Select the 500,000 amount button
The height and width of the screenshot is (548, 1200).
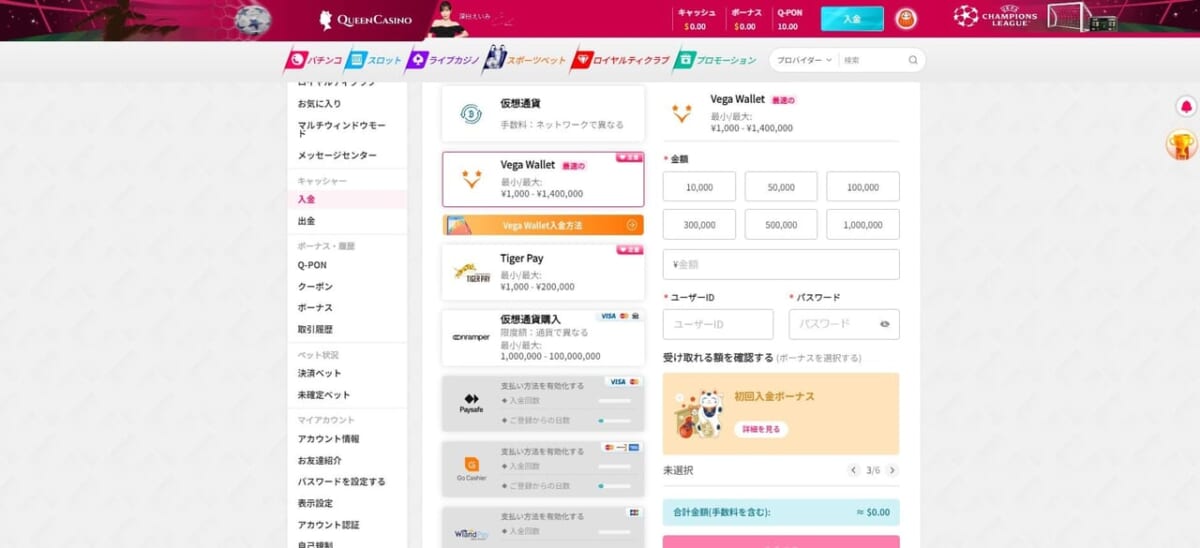[x=781, y=225]
